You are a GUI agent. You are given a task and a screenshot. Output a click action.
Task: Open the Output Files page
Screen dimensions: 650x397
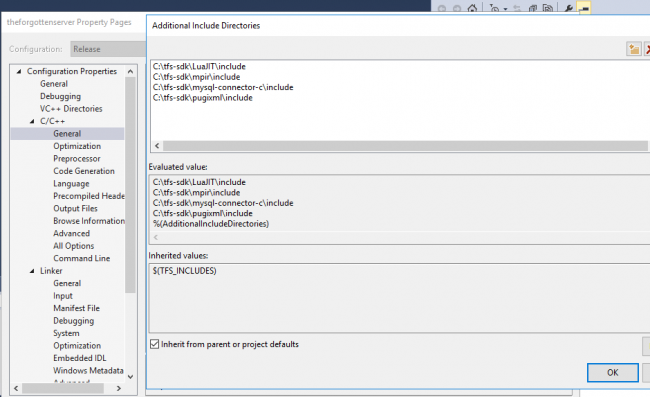(x=75, y=208)
